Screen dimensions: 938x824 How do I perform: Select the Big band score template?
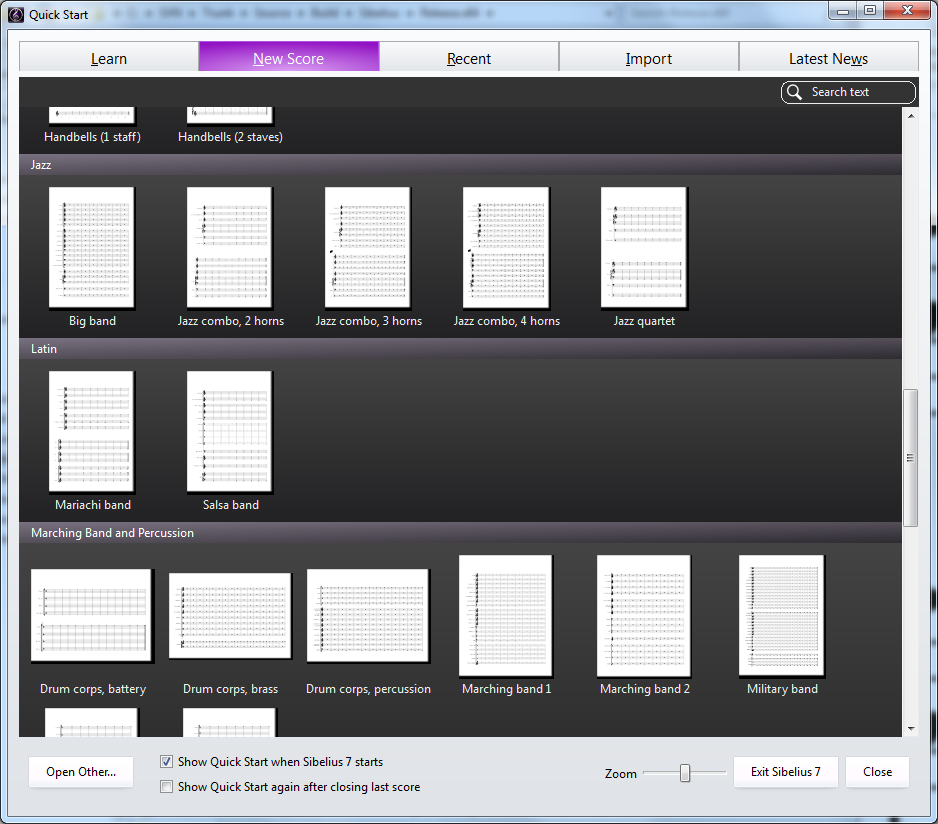pos(92,248)
